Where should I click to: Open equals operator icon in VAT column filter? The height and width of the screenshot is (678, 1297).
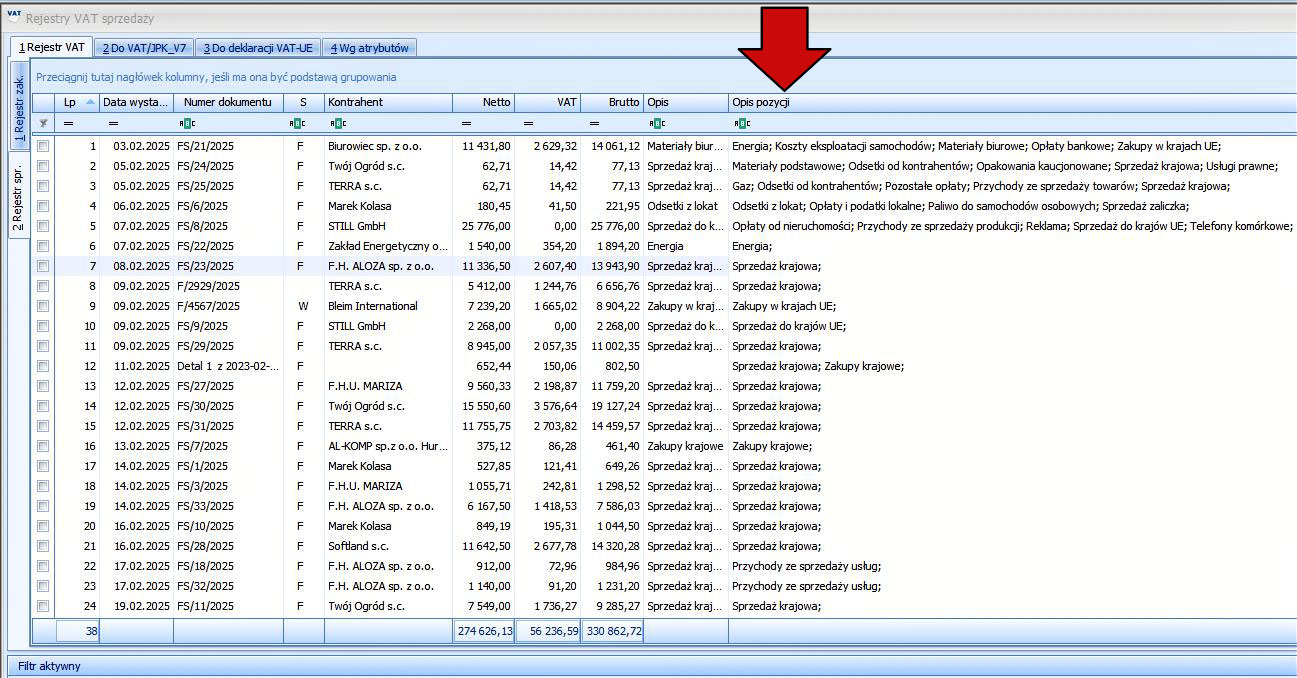pos(530,124)
